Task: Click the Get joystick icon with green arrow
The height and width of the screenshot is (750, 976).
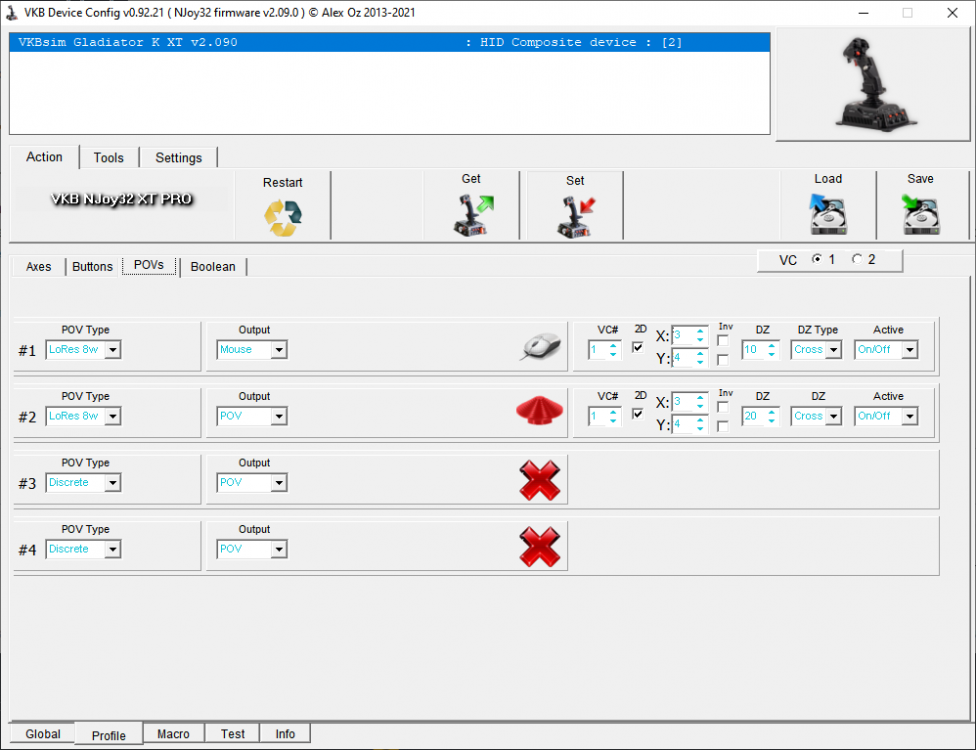Action: click(473, 215)
